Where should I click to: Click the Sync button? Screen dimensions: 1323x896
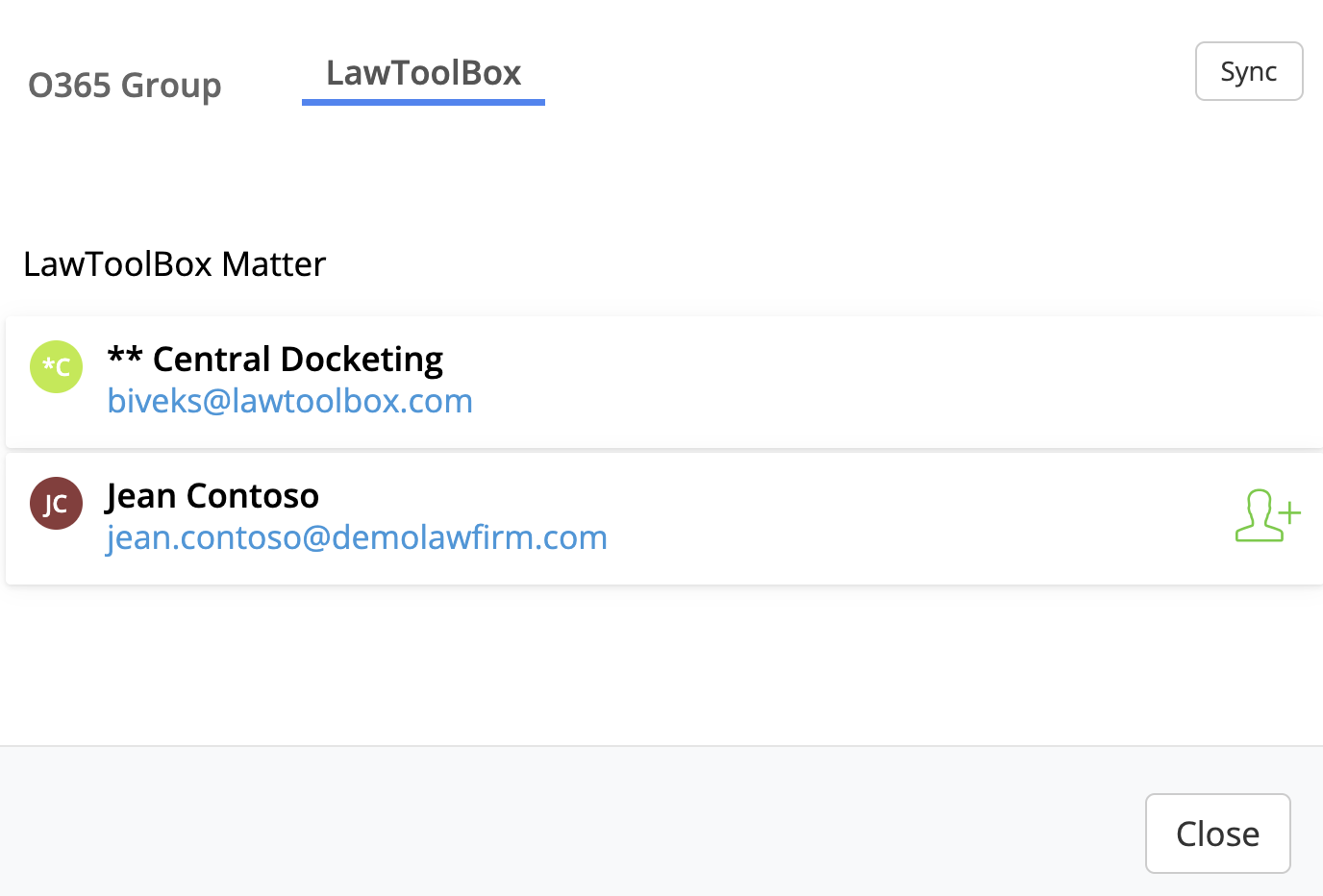(1249, 71)
